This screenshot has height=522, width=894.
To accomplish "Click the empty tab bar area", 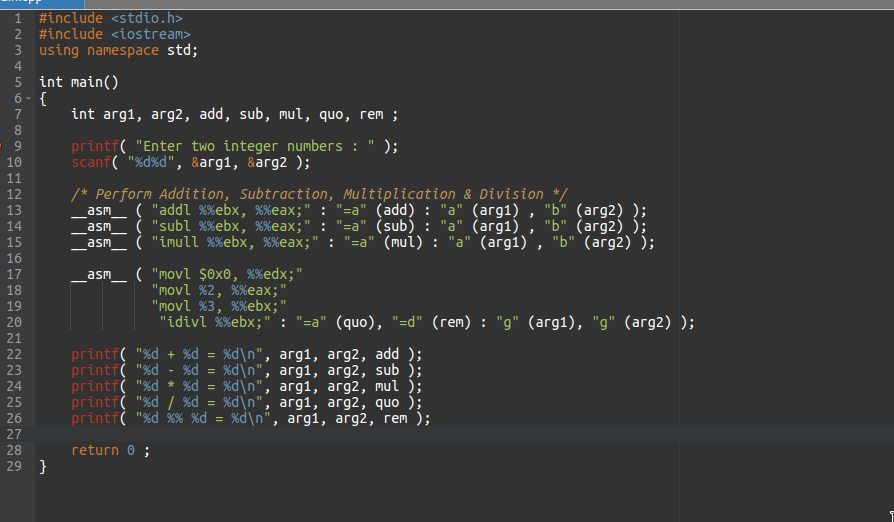I will 489,3.
